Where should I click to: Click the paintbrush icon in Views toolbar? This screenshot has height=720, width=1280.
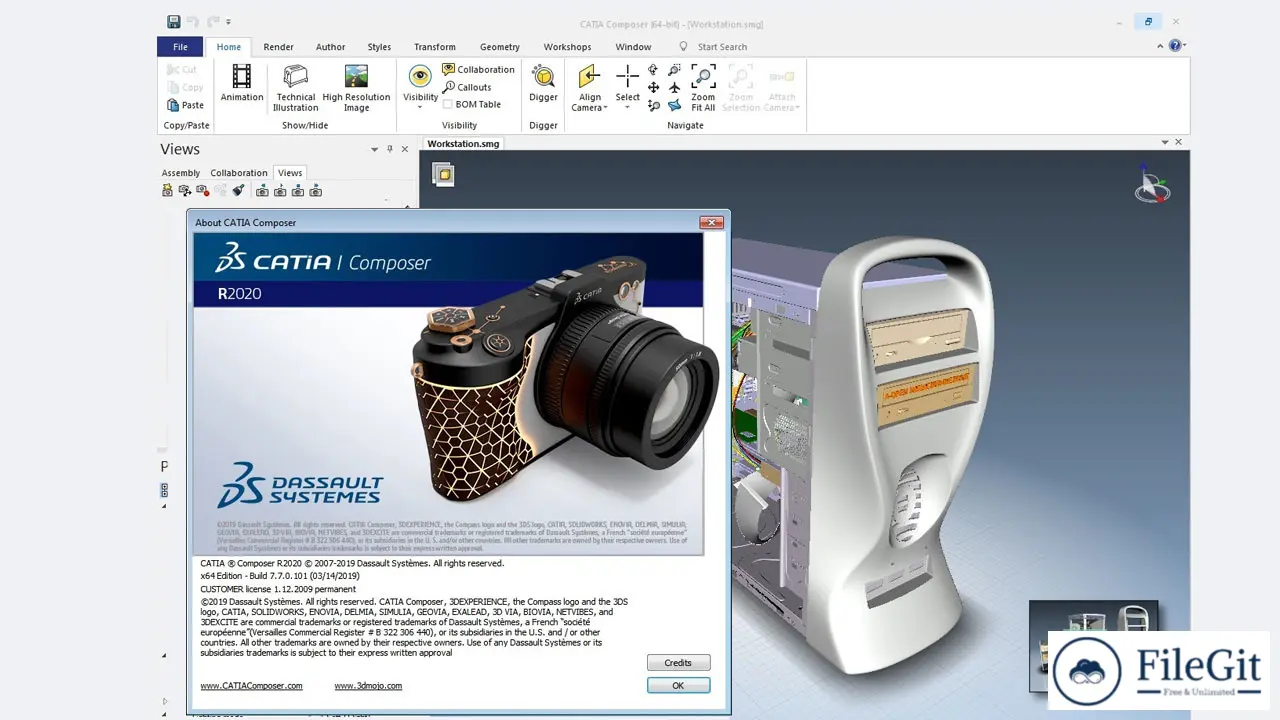click(238, 190)
